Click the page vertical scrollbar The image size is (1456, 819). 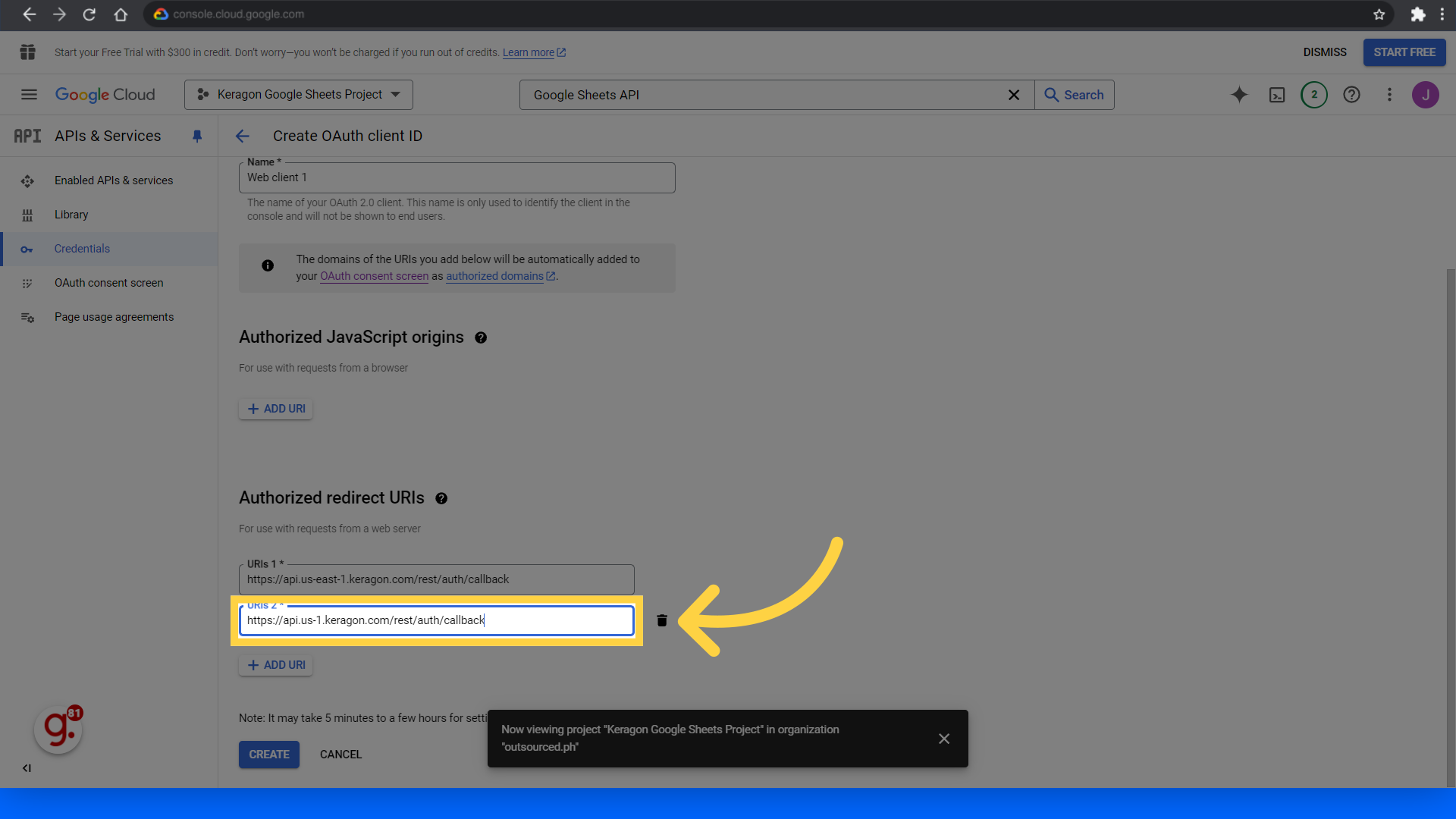(1451, 527)
